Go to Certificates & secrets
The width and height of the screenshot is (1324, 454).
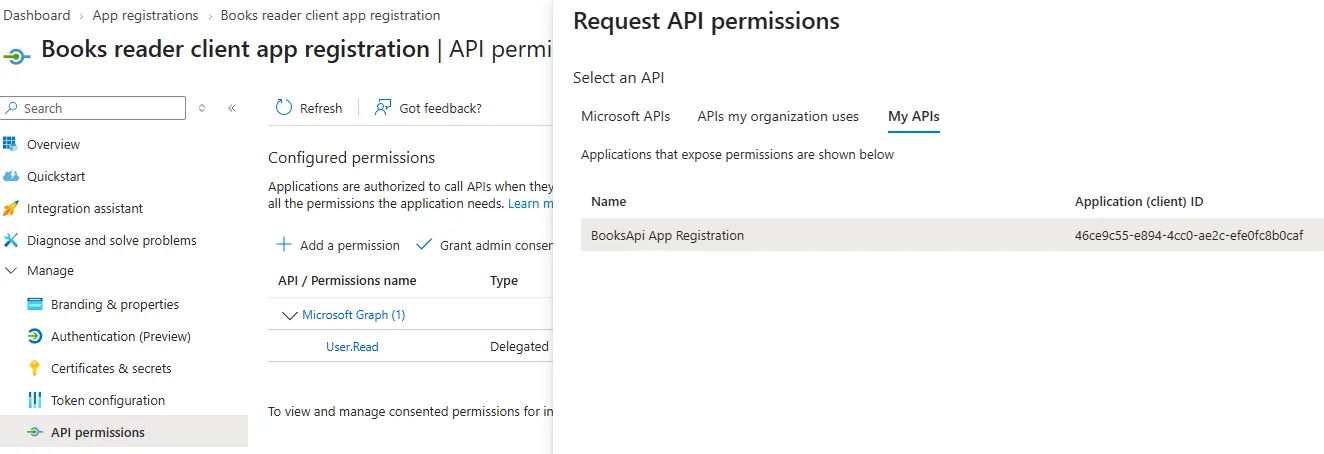111,368
